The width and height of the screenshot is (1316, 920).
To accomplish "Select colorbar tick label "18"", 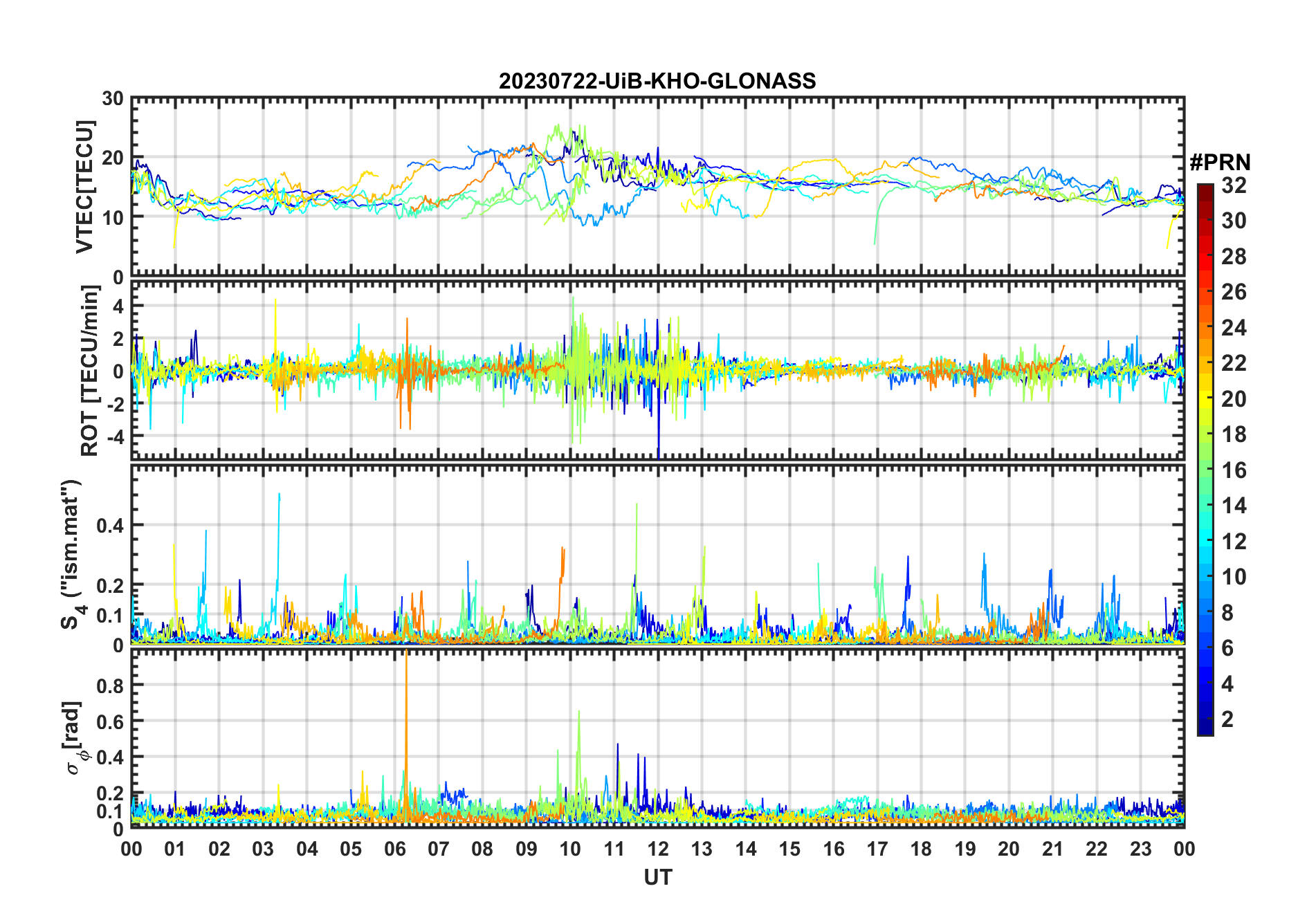I will pos(1234,434).
